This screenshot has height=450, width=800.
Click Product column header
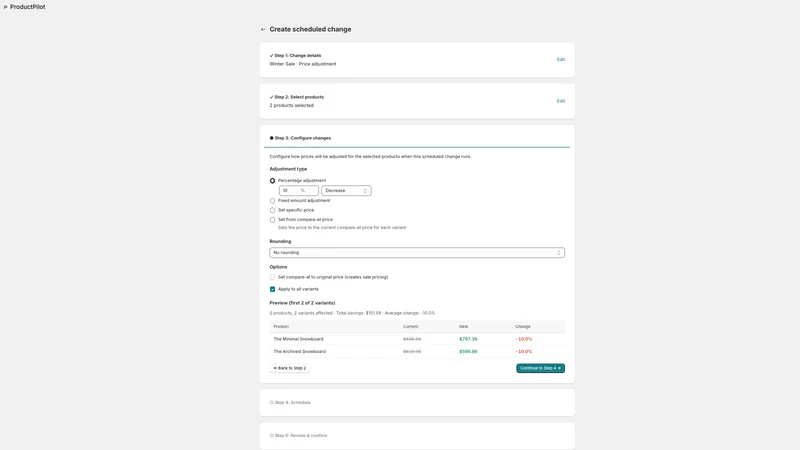point(281,327)
